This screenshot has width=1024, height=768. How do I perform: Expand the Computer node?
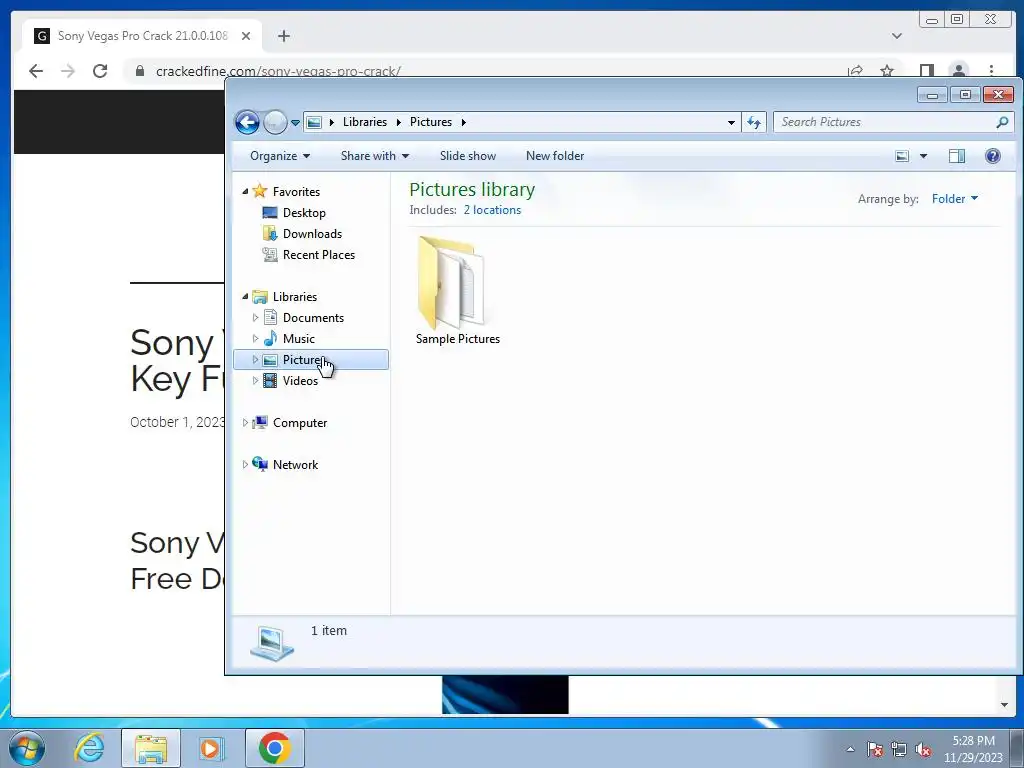(246, 423)
